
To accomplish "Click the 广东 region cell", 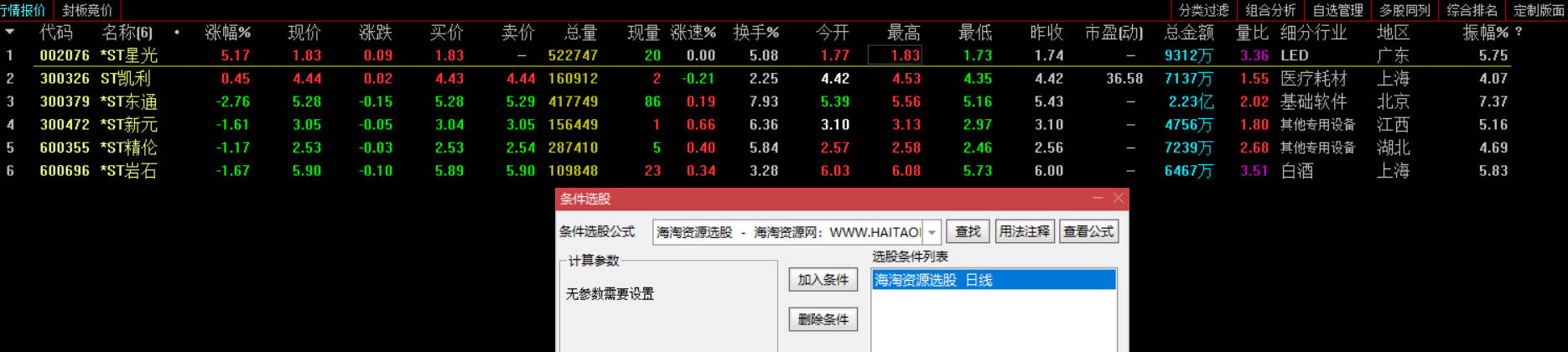I will pyautogui.click(x=1393, y=55).
